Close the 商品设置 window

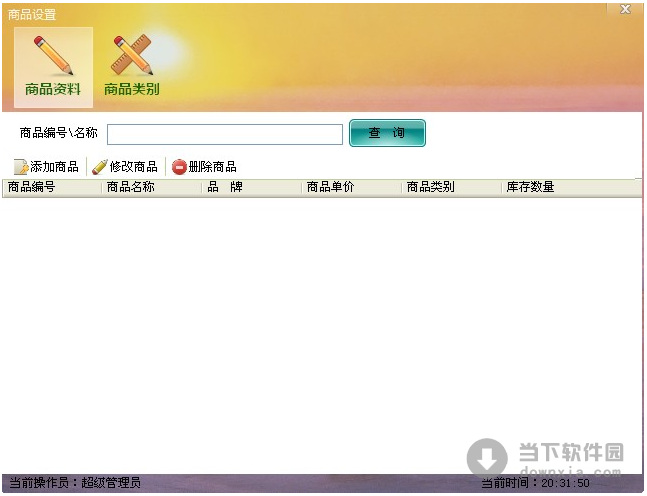[626, 9]
